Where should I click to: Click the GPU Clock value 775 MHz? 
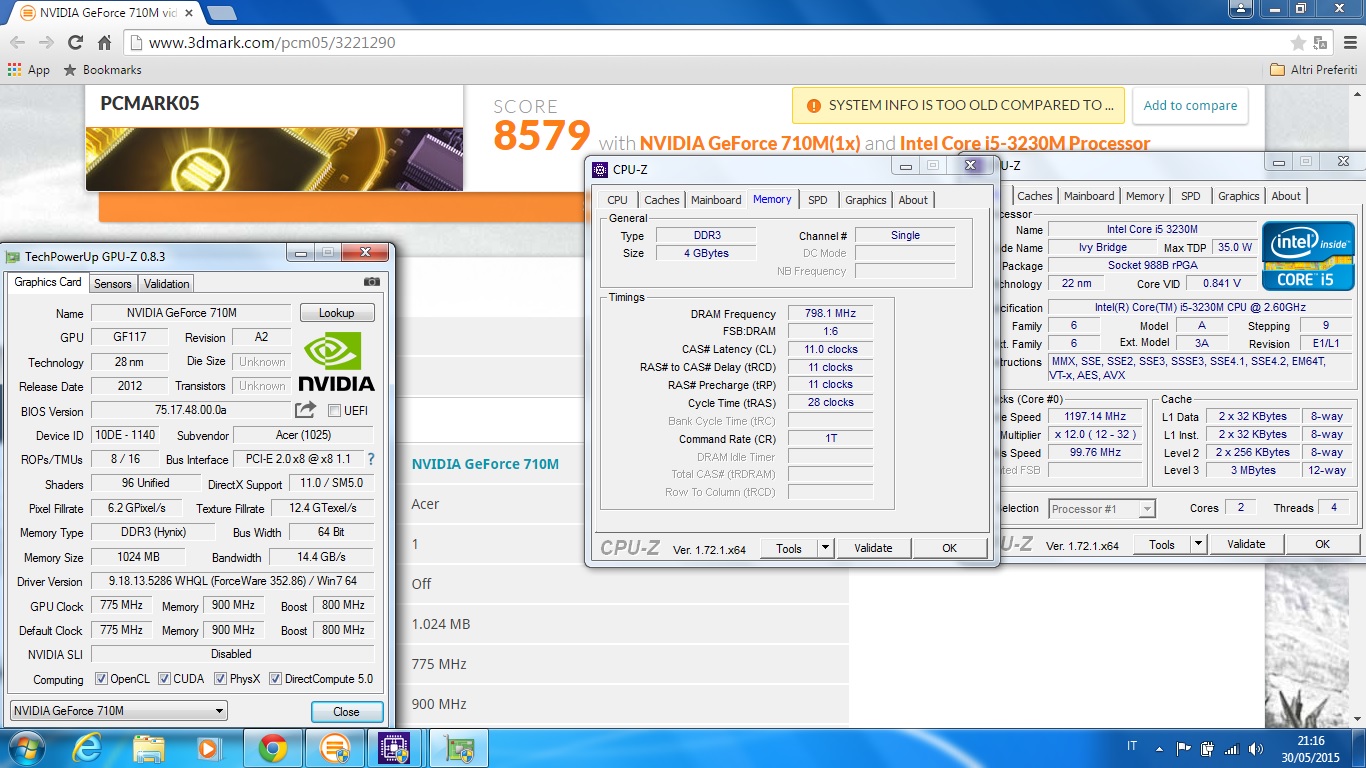tap(122, 605)
